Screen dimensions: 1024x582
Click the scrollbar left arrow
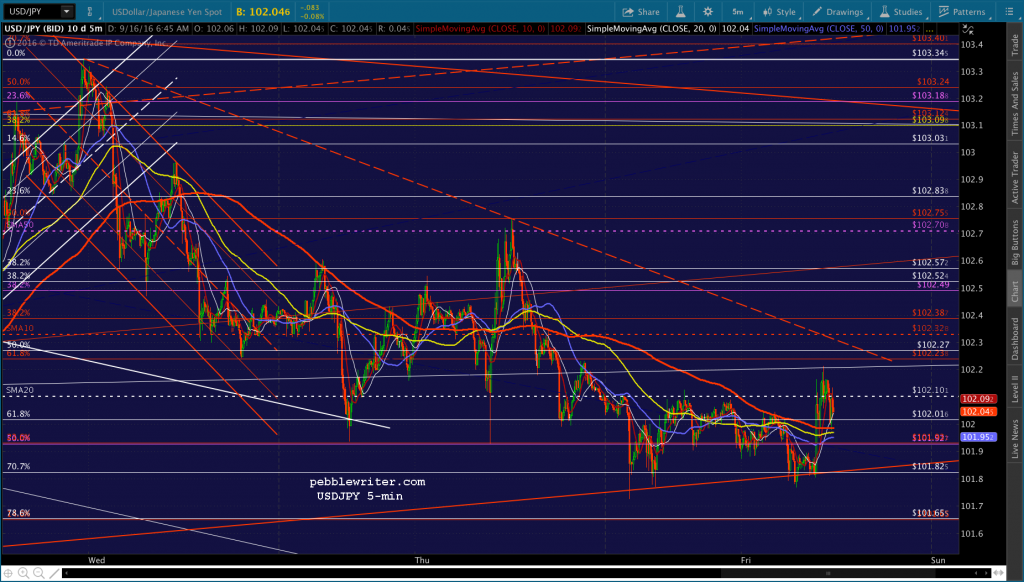[x=67, y=573]
